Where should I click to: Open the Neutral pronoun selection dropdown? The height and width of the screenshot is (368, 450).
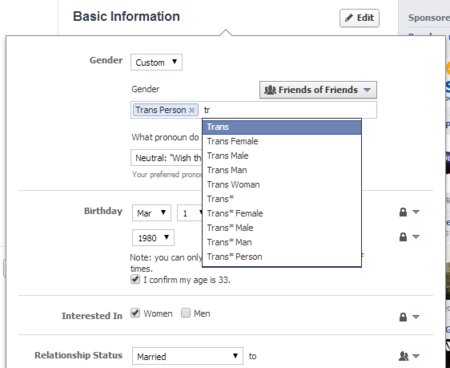[x=166, y=158]
